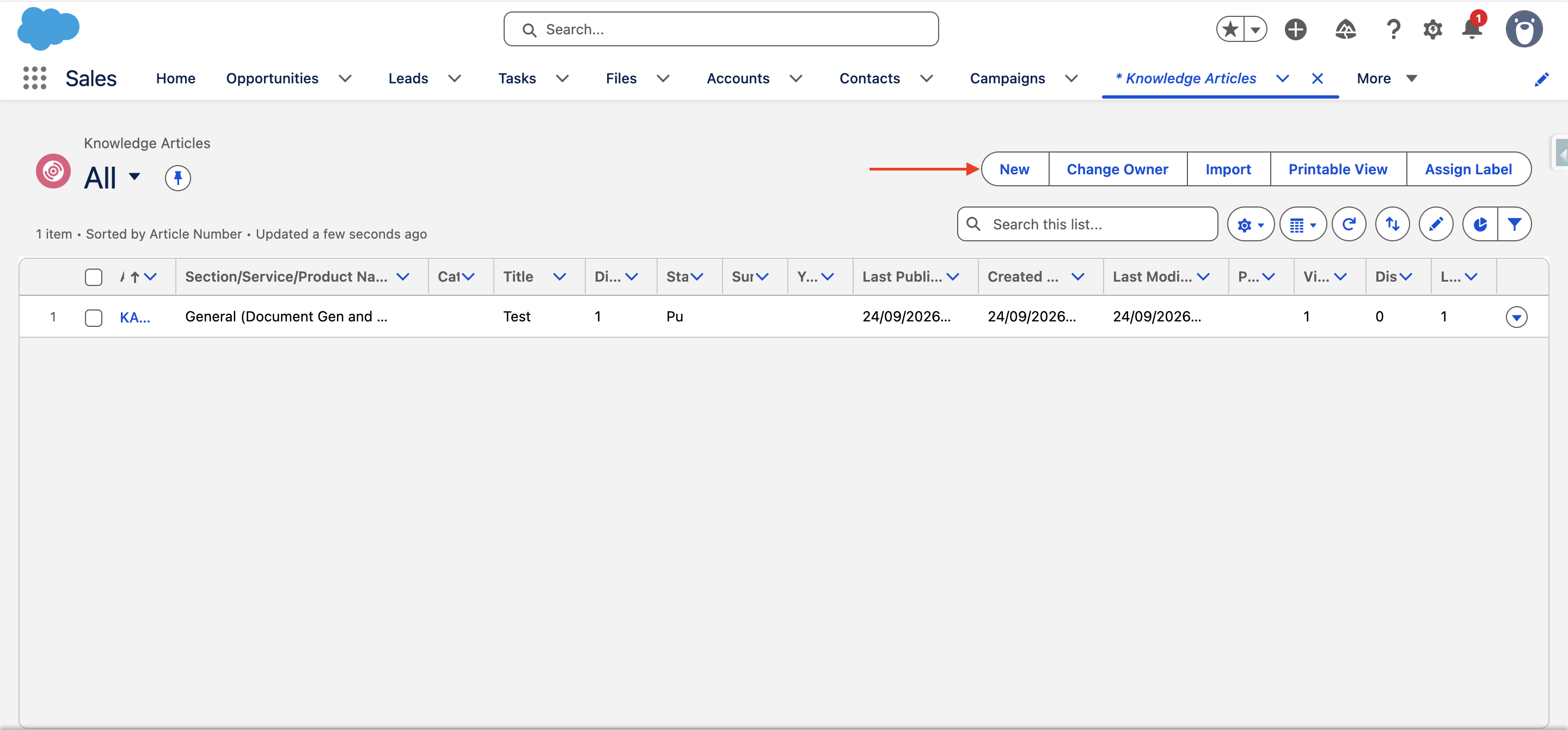Show list view charts

[1480, 224]
